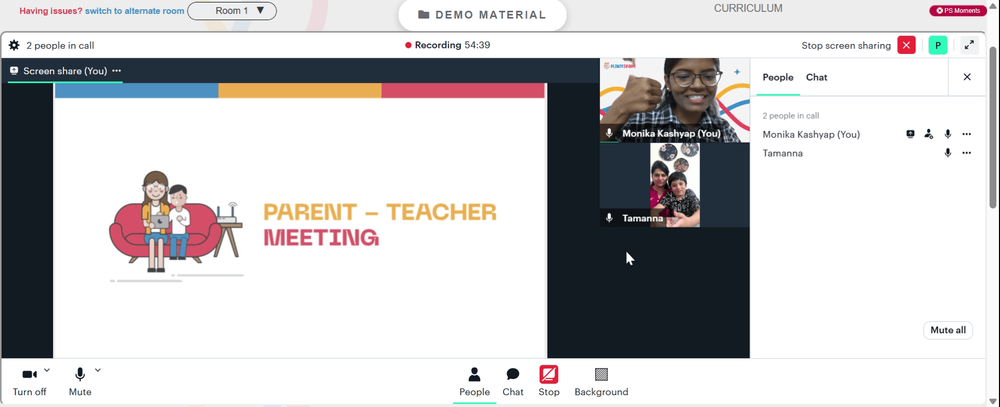Click the switch to alternate room link
Viewport: 1000px width, 407px height.
click(135, 11)
